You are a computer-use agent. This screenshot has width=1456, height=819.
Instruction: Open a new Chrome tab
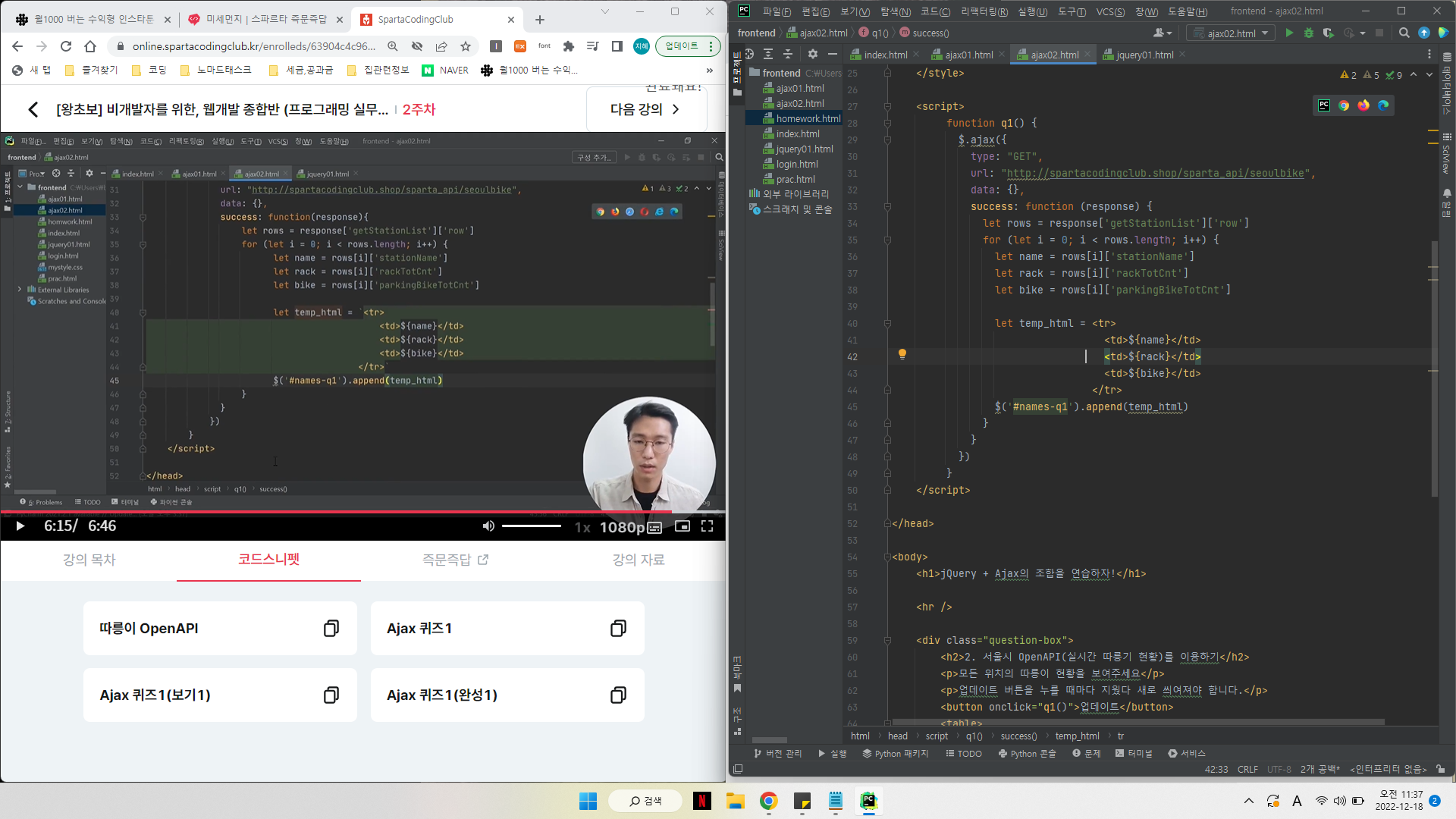(x=540, y=20)
